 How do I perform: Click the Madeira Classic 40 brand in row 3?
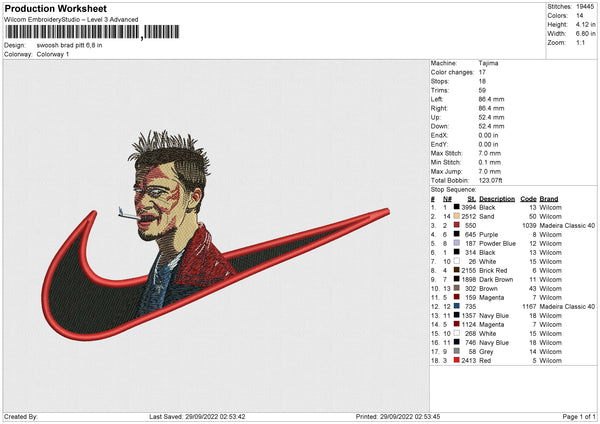[x=567, y=225]
